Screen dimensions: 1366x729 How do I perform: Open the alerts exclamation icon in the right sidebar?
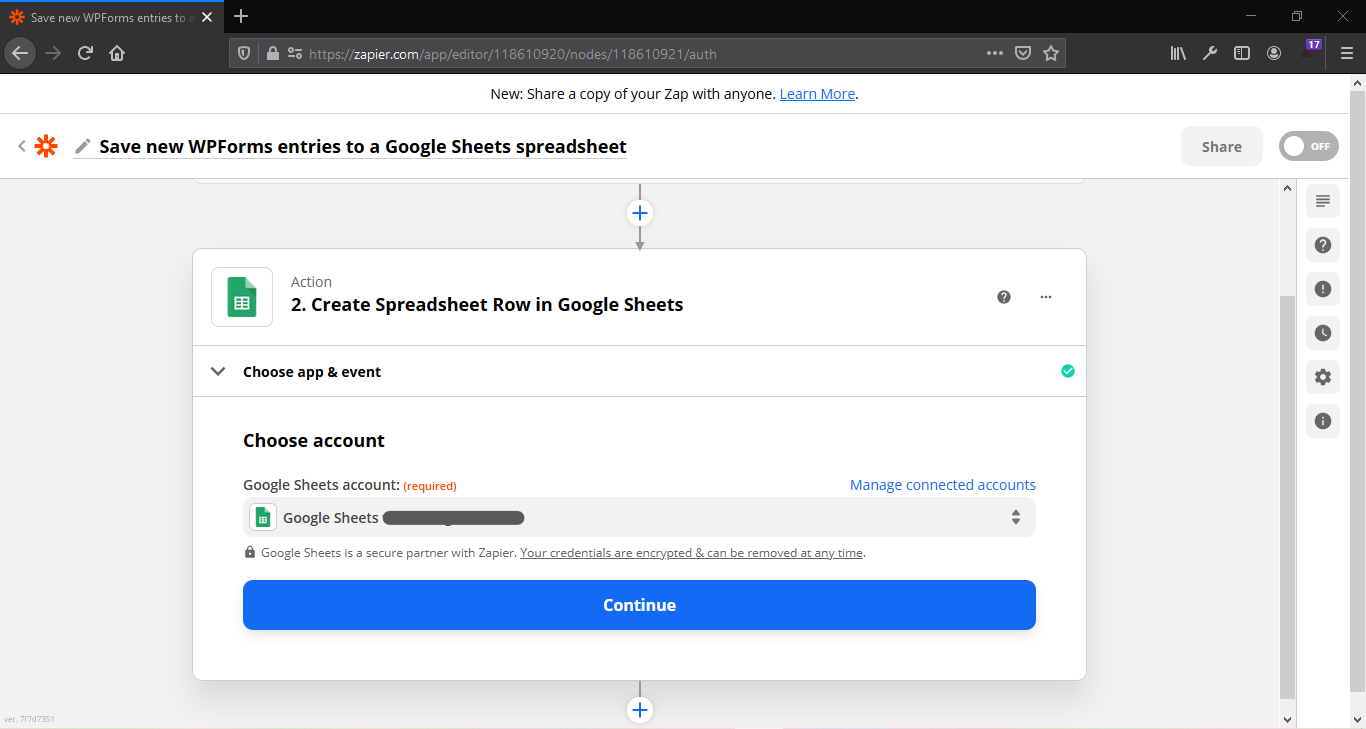1323,289
